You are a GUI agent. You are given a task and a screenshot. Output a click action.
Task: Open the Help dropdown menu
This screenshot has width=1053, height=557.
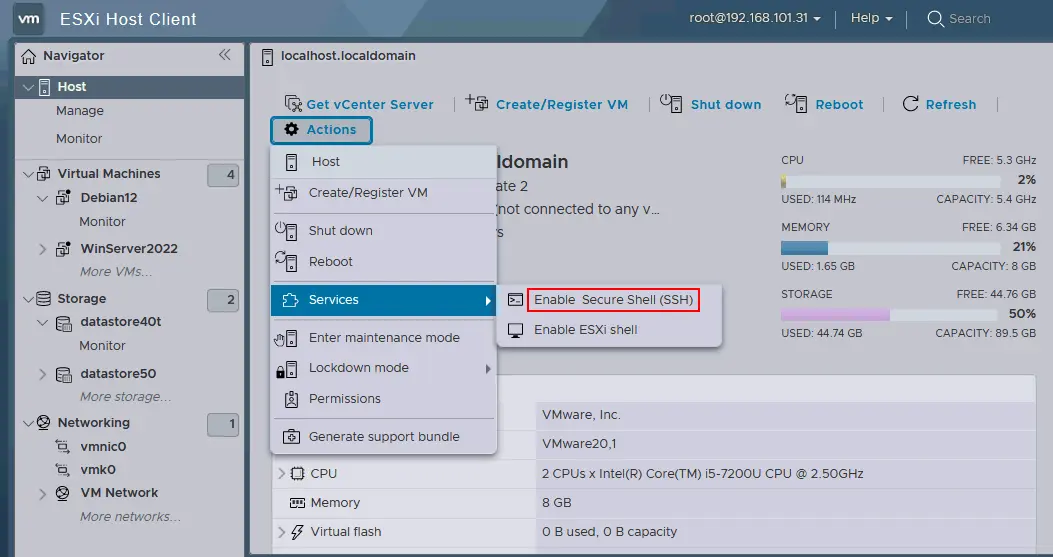tap(871, 18)
